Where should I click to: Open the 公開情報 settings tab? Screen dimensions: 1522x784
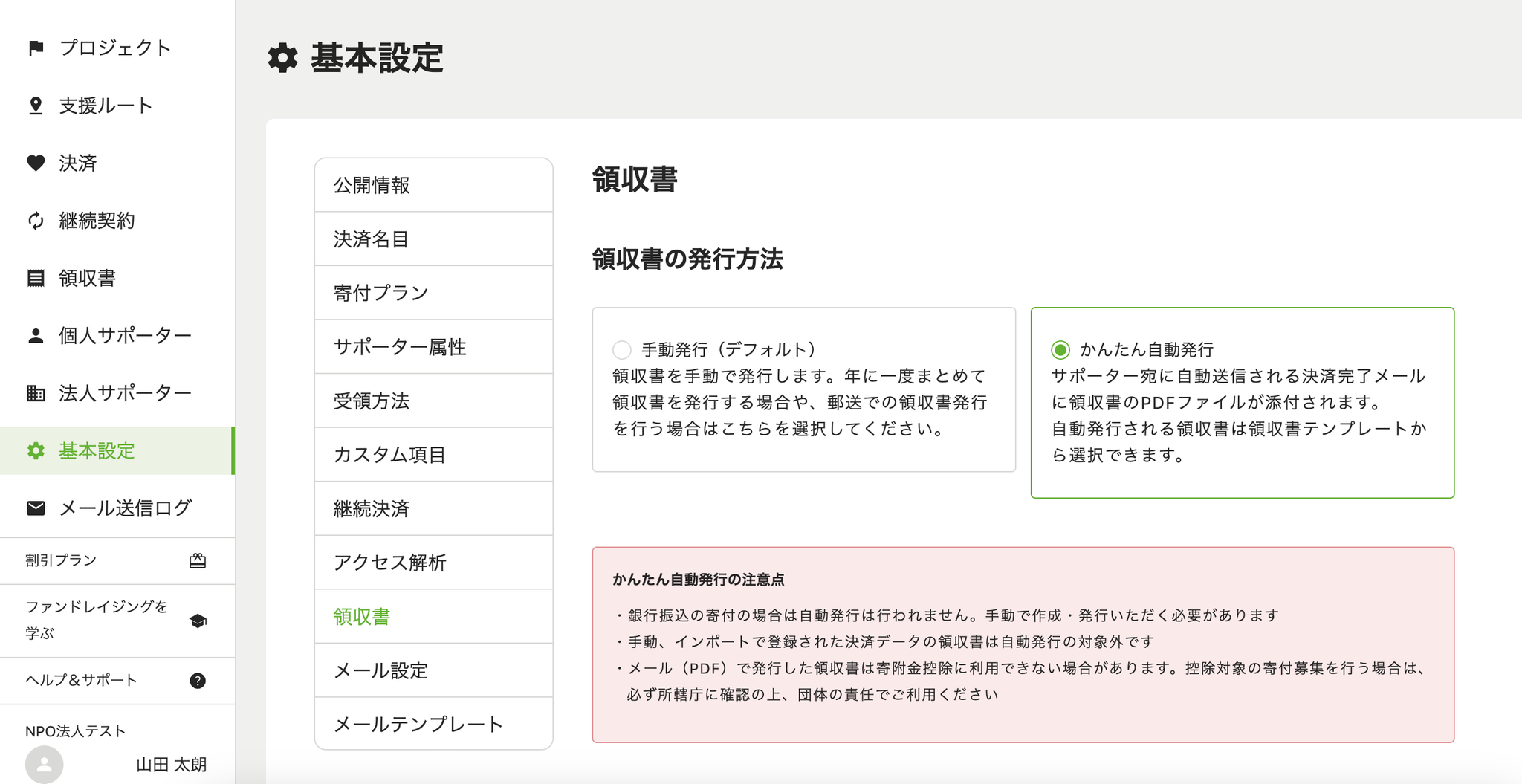click(434, 185)
